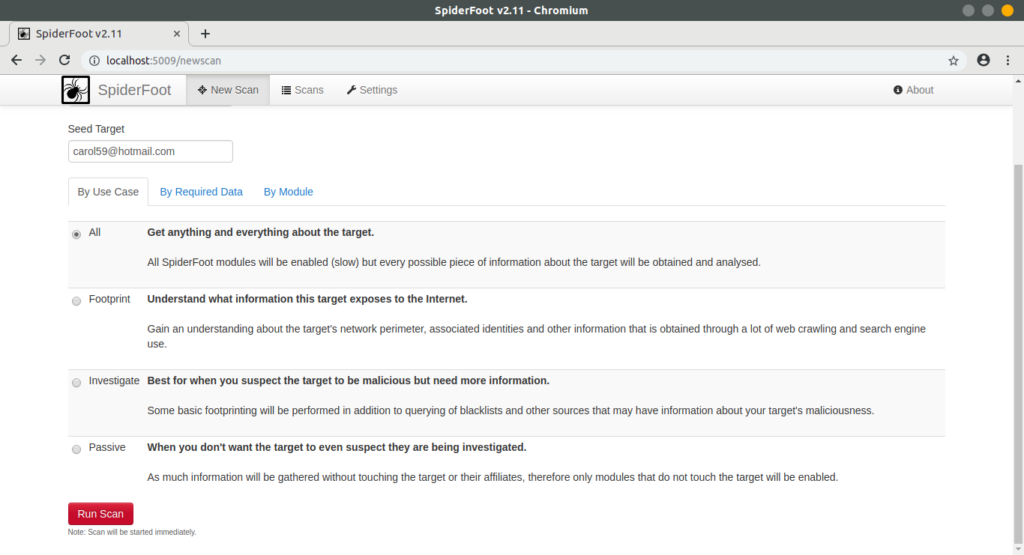Close the SpiderFoot v2.11 browser tab
Viewport: 1024px width, 555px height.
tap(177, 33)
